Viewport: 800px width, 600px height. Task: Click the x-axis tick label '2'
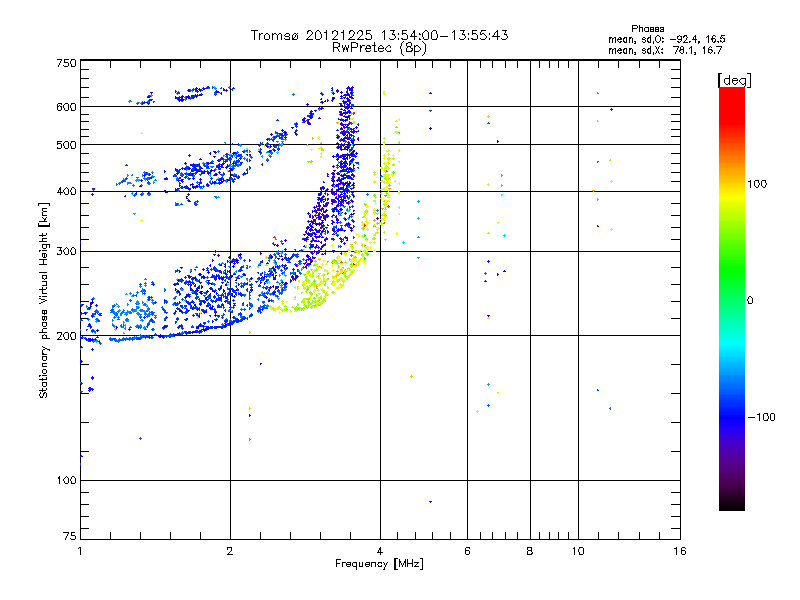coord(230,551)
